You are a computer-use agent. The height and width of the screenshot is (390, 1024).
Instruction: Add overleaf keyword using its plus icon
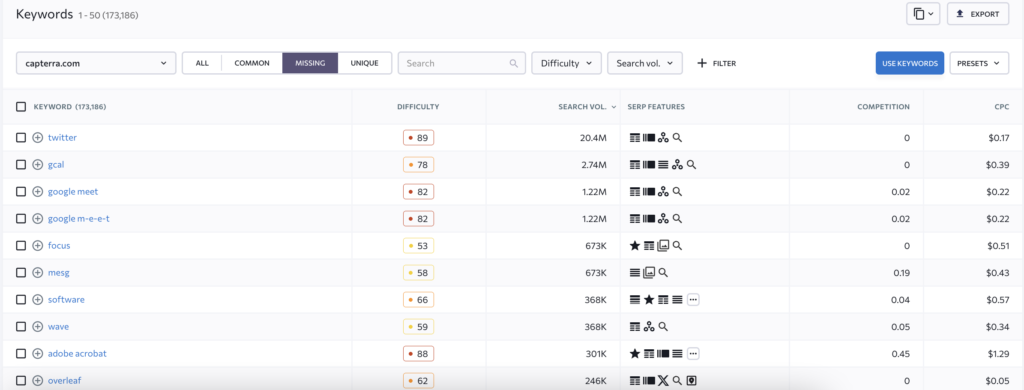click(38, 380)
